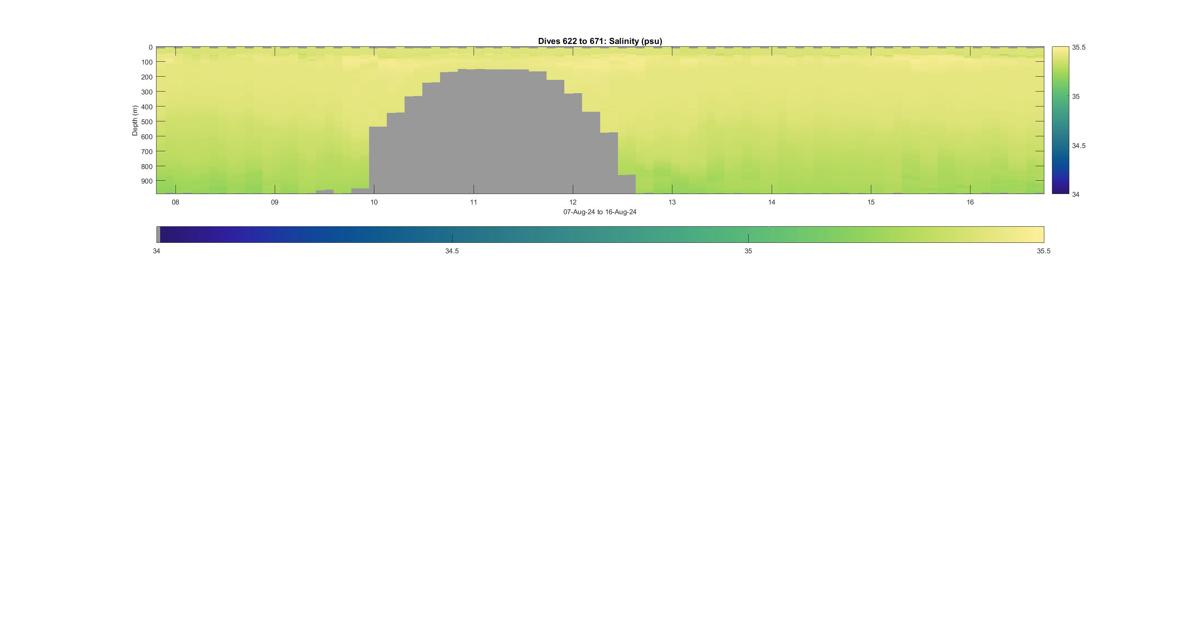Click the plot title 'Dives 622 to 671: Salinity (psu)'
1200x622 pixels.
600,41
